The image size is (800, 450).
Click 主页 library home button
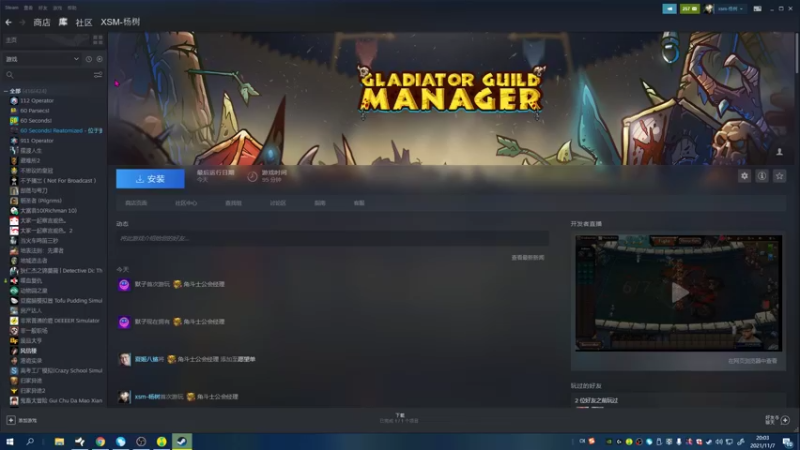46,40
